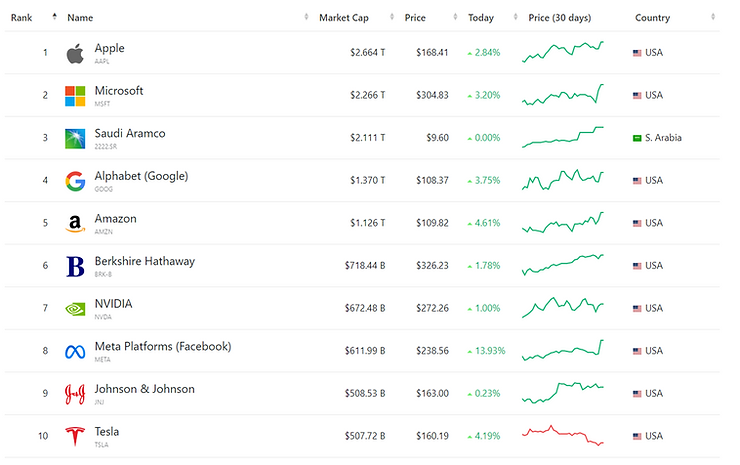
Task: Click Microsoft's price $304.83
Action: point(432,95)
